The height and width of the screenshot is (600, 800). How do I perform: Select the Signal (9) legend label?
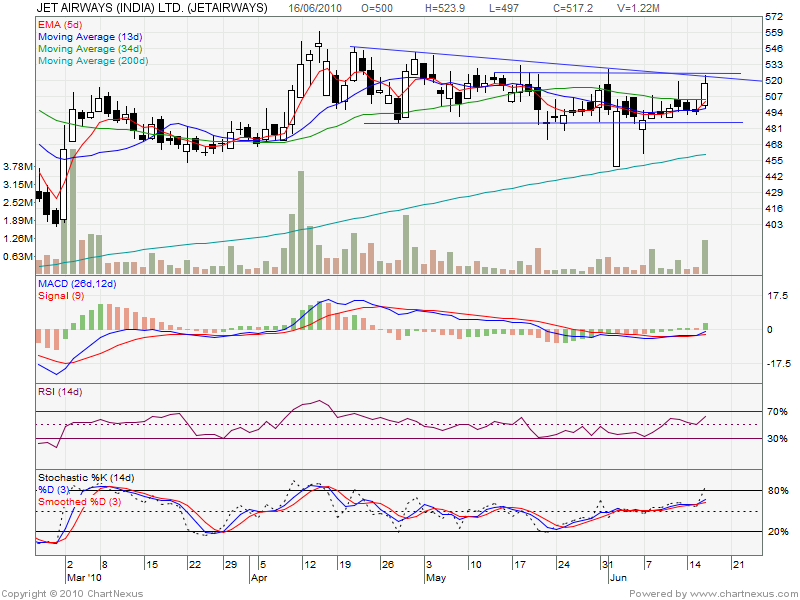pos(61,297)
